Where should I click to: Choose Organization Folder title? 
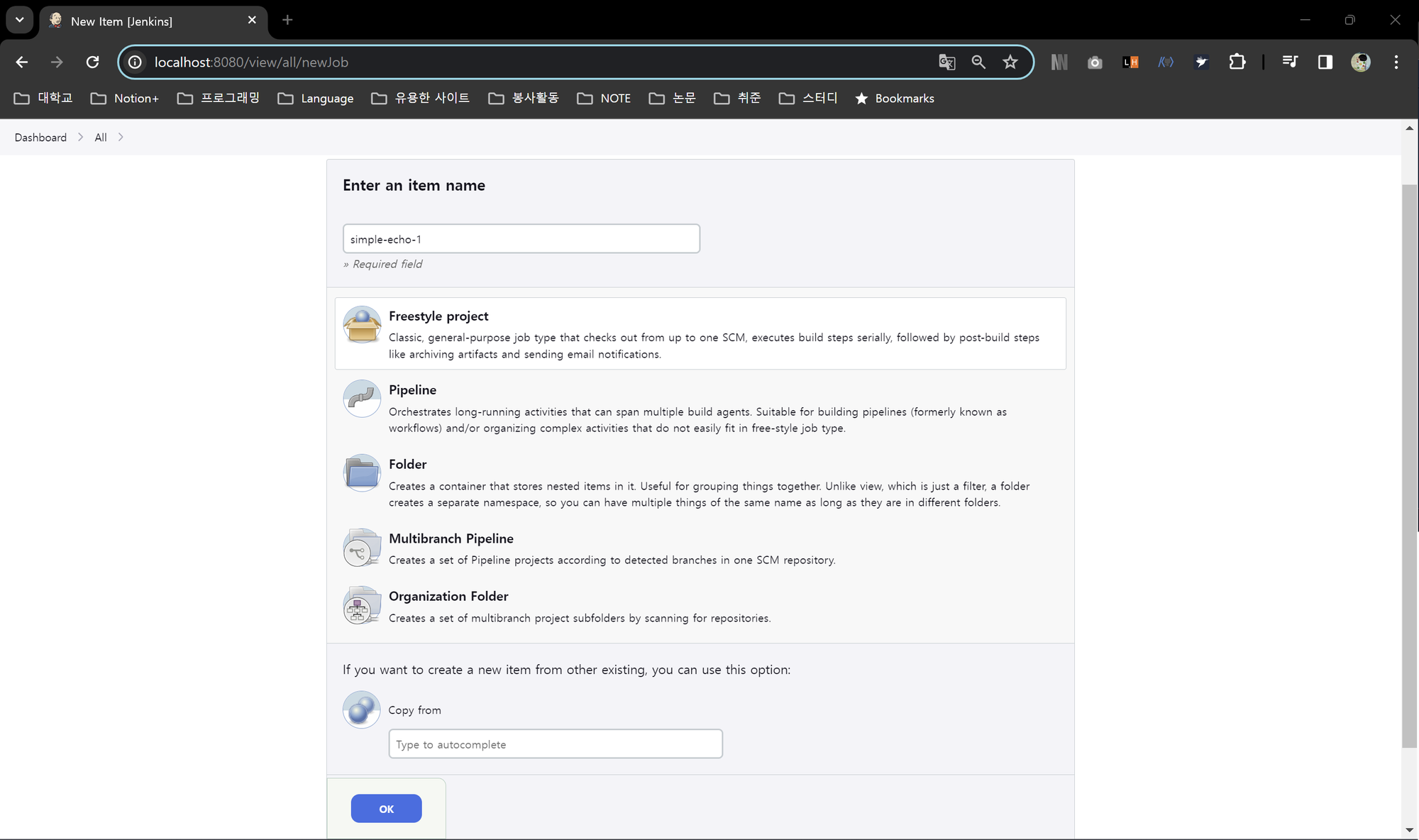coord(448,596)
